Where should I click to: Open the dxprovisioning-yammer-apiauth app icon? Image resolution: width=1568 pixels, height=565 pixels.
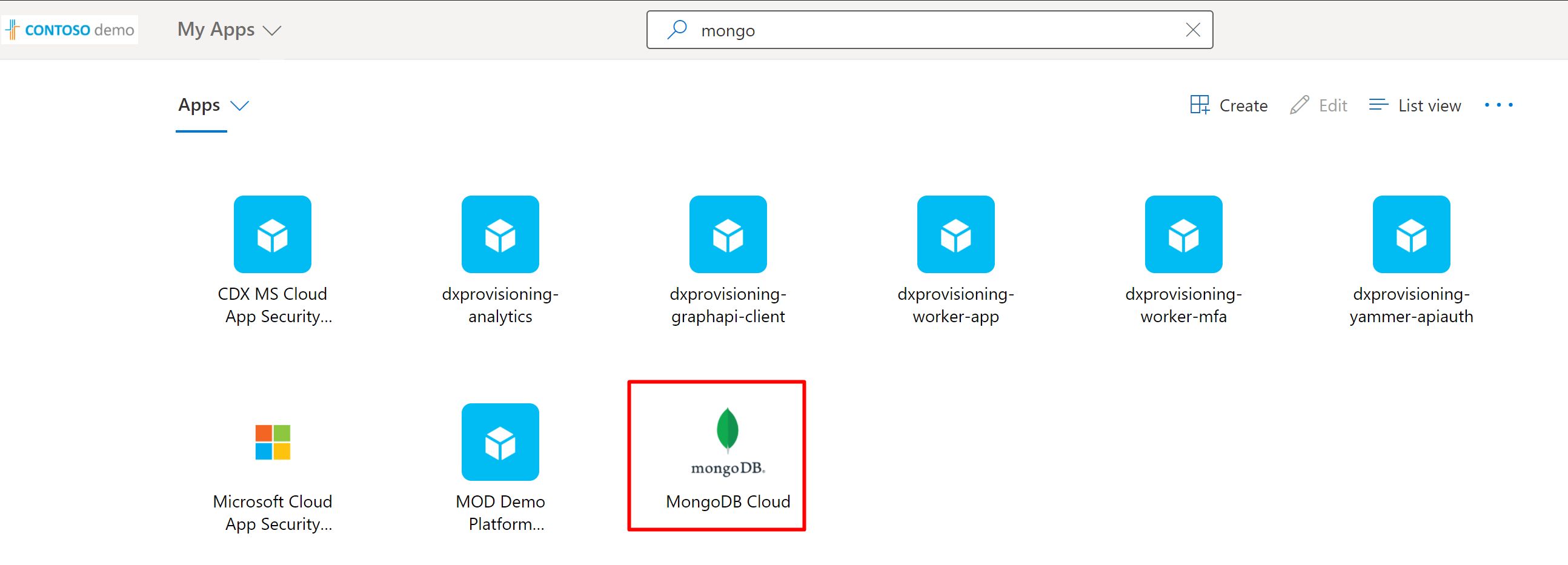pyautogui.click(x=1410, y=234)
